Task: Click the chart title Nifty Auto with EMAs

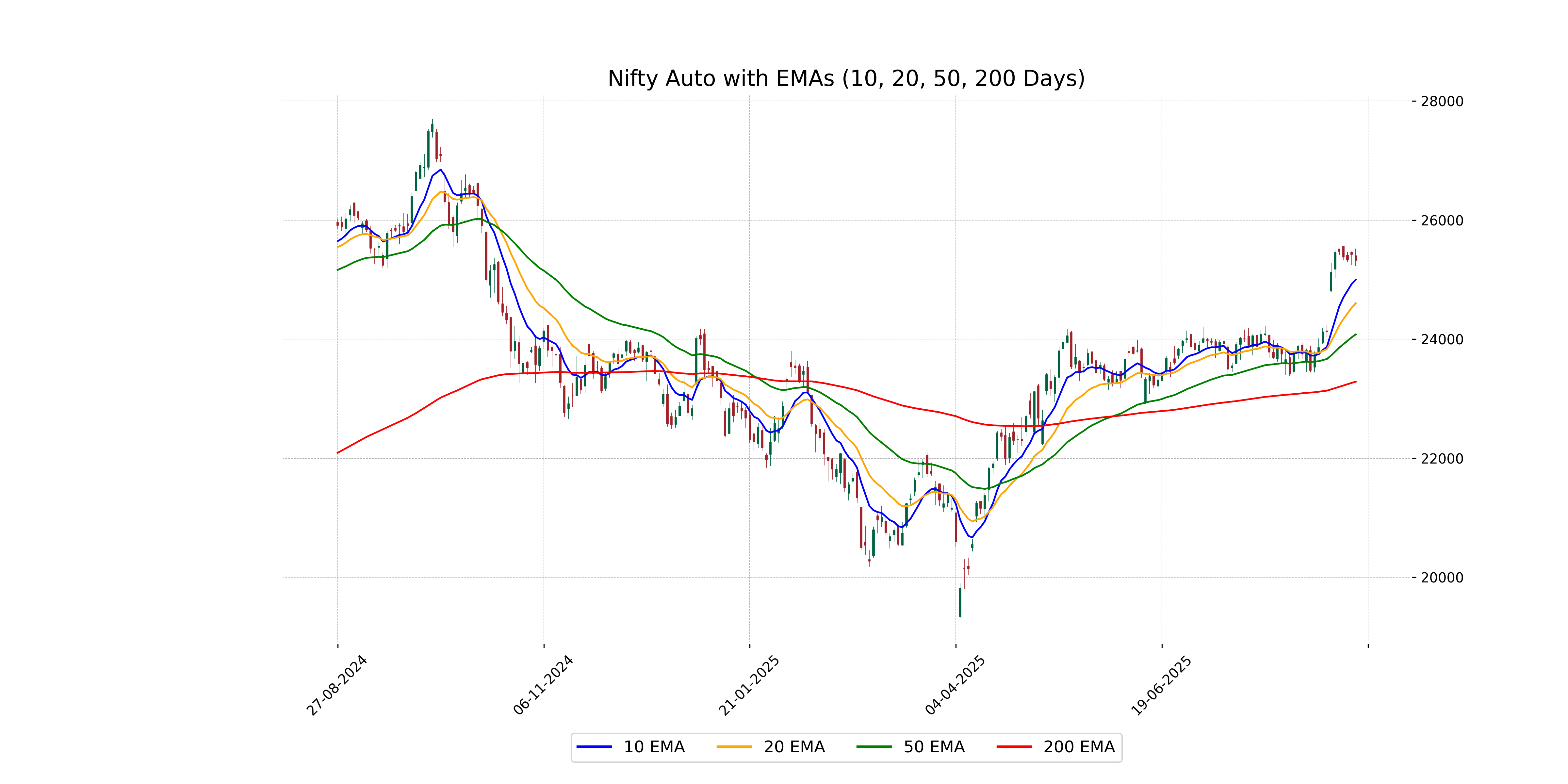Action: pyautogui.click(x=846, y=78)
